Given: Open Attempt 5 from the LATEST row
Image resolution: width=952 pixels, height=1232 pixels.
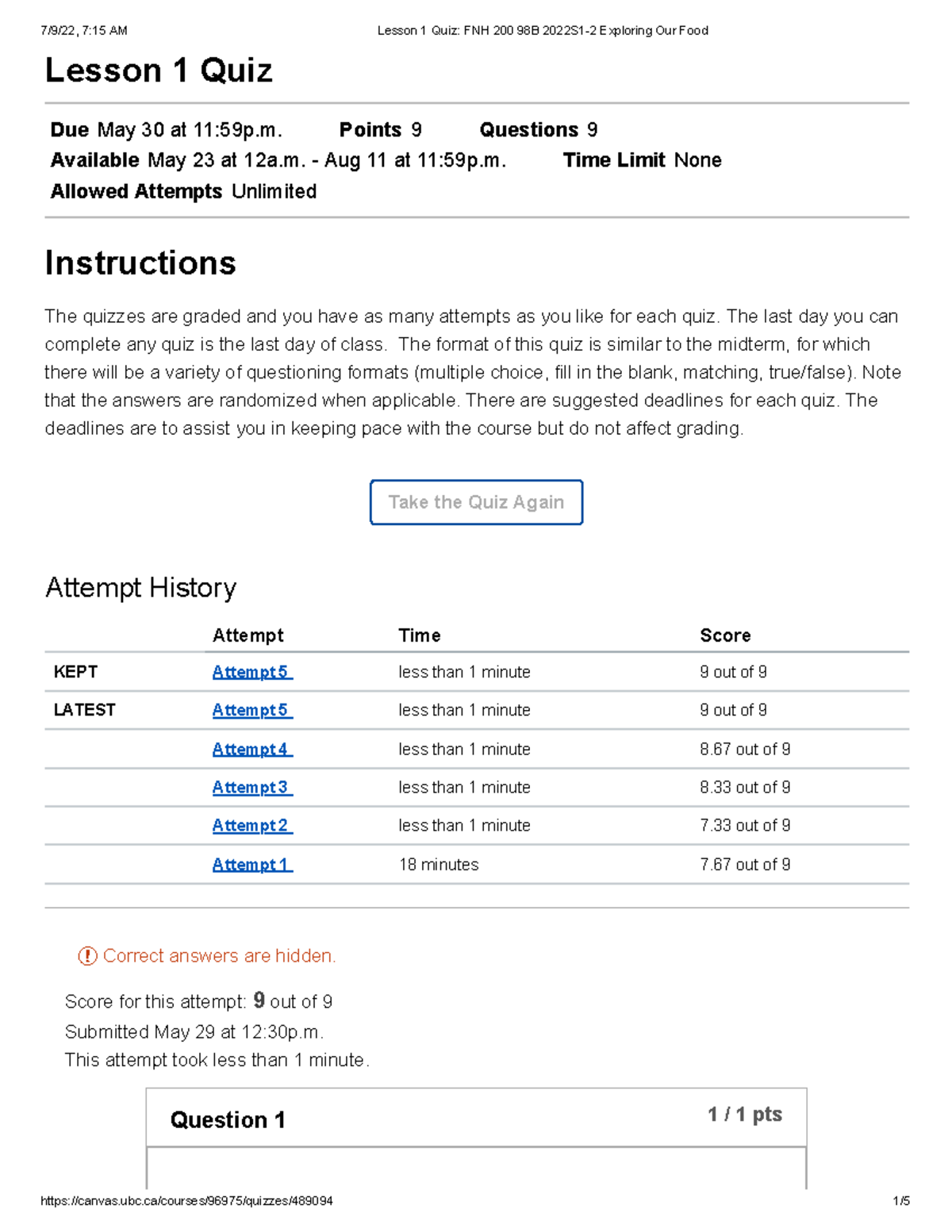Looking at the screenshot, I should (x=251, y=710).
